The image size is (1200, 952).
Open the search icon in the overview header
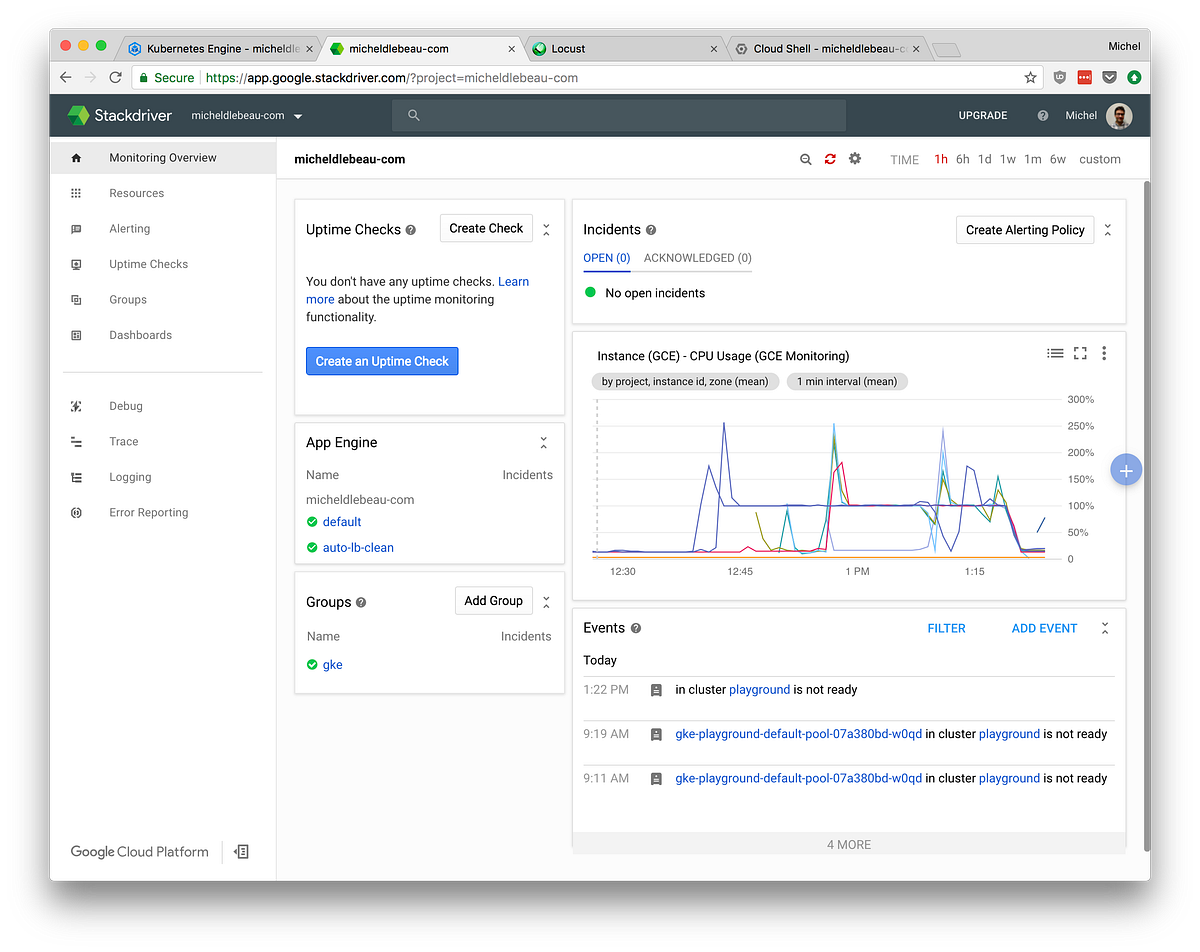click(806, 158)
